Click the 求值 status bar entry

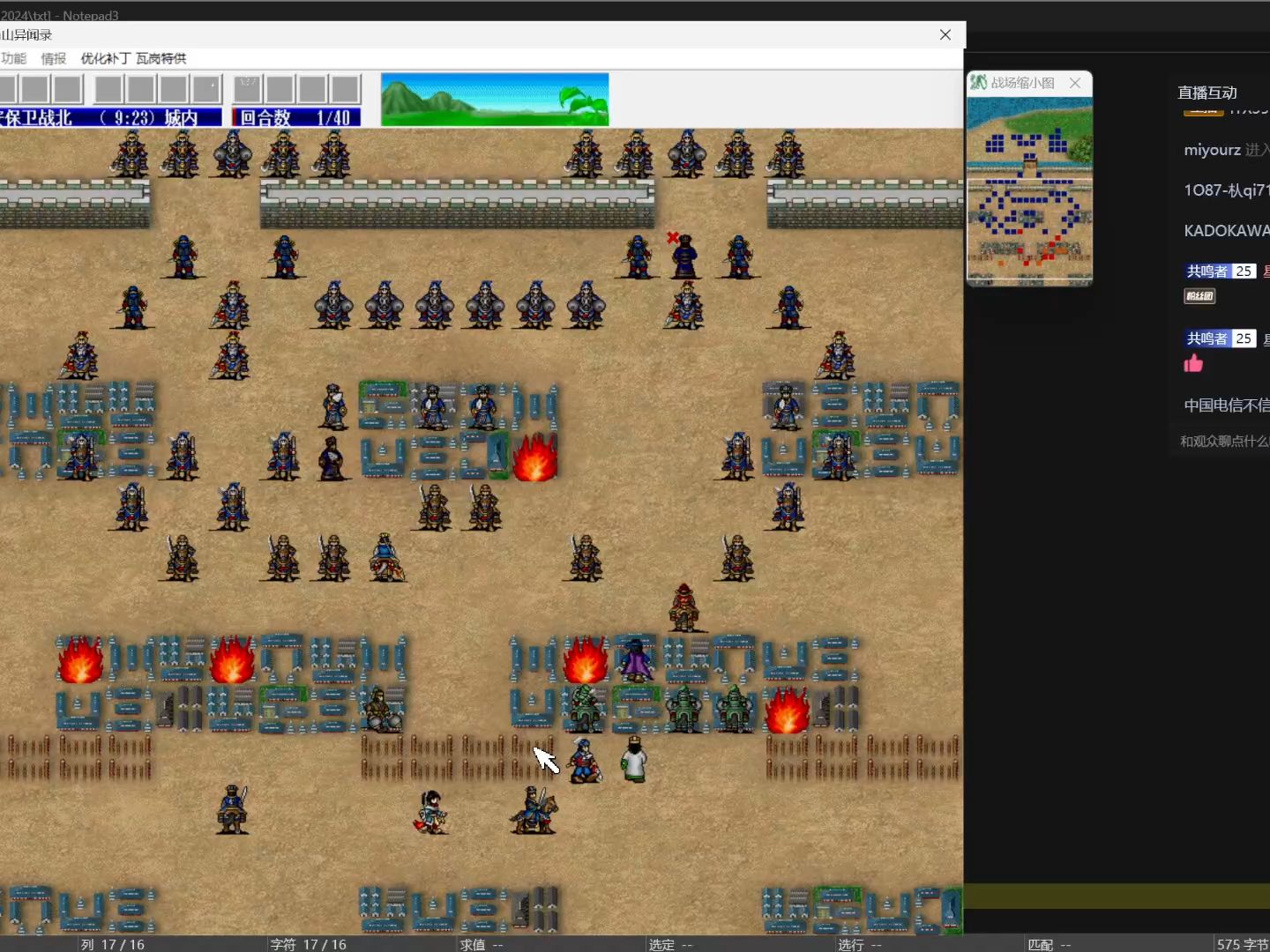pyautogui.click(x=482, y=944)
